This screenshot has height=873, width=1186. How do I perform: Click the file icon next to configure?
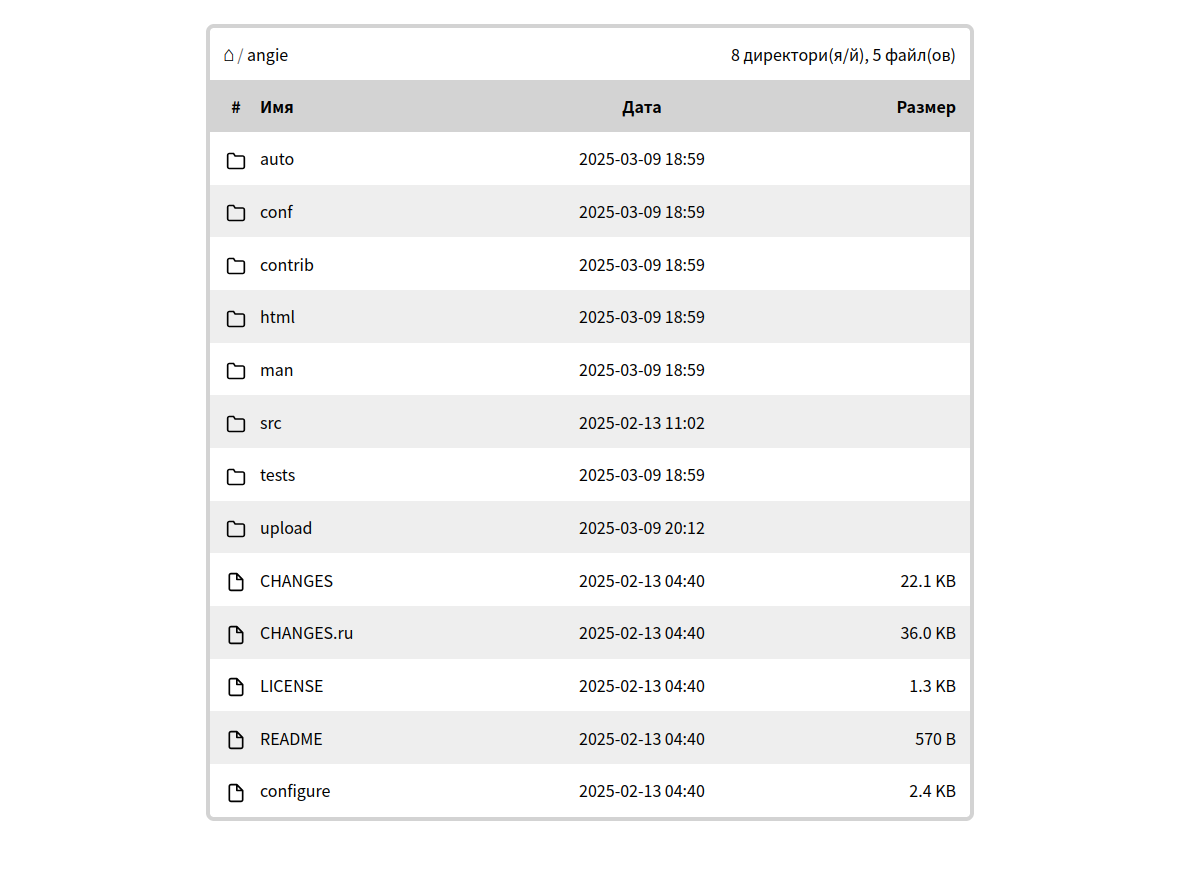(x=236, y=792)
